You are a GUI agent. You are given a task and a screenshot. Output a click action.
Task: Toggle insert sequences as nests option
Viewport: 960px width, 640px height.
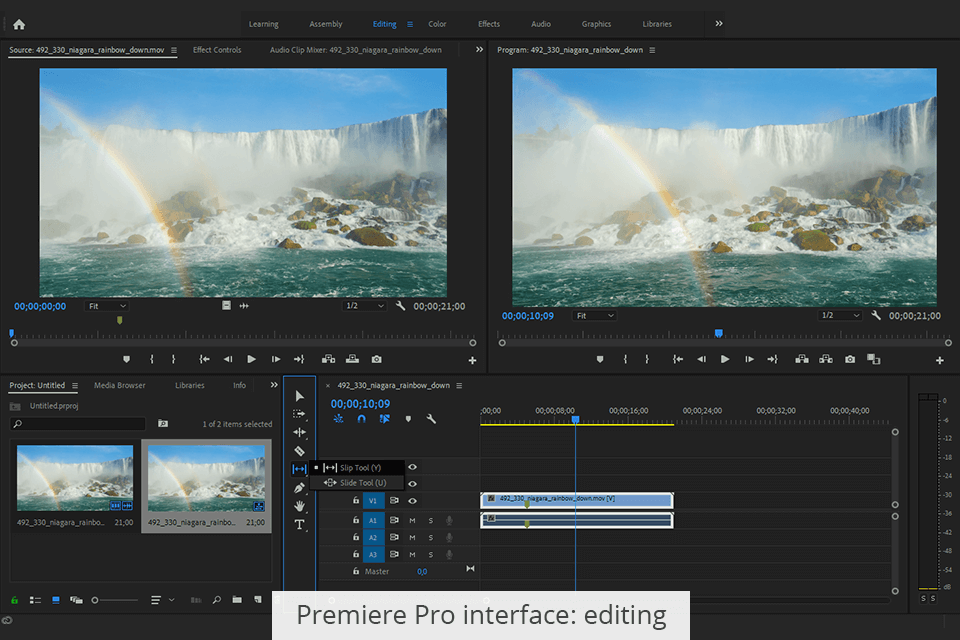coord(338,420)
